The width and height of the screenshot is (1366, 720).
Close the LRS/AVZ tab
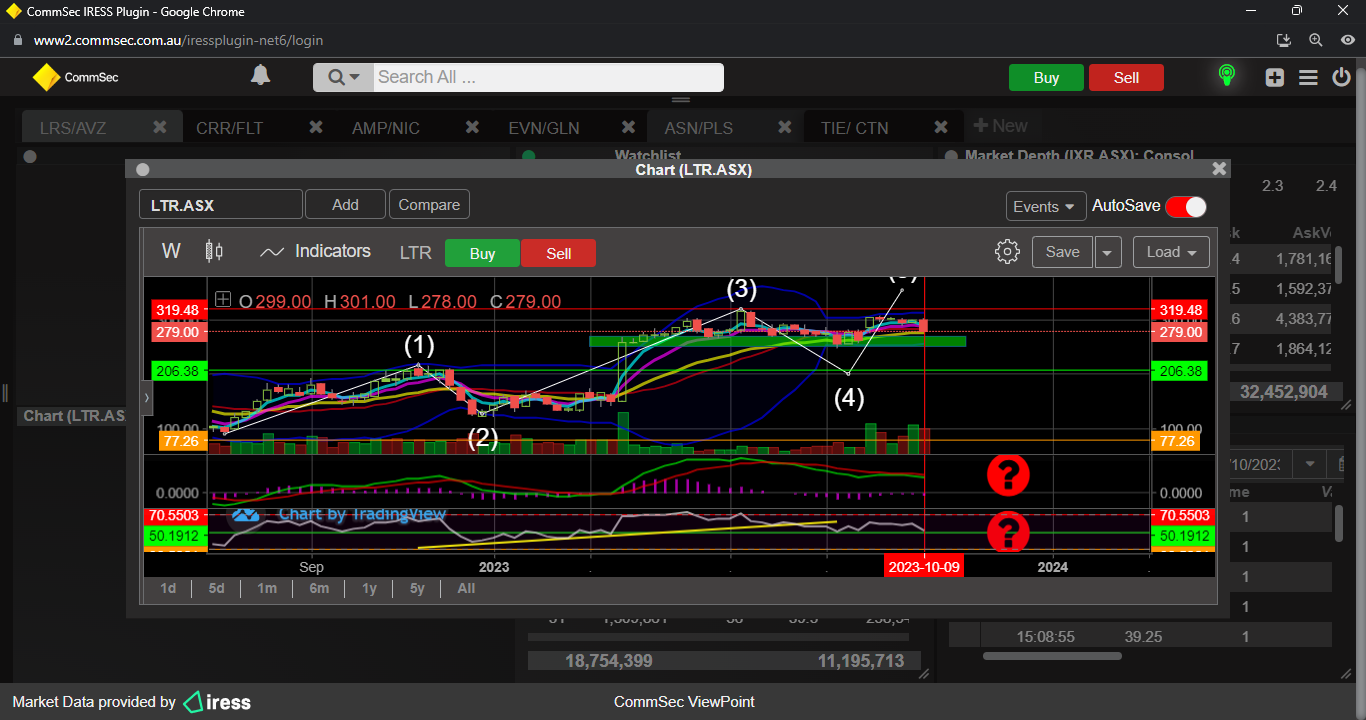click(x=159, y=127)
